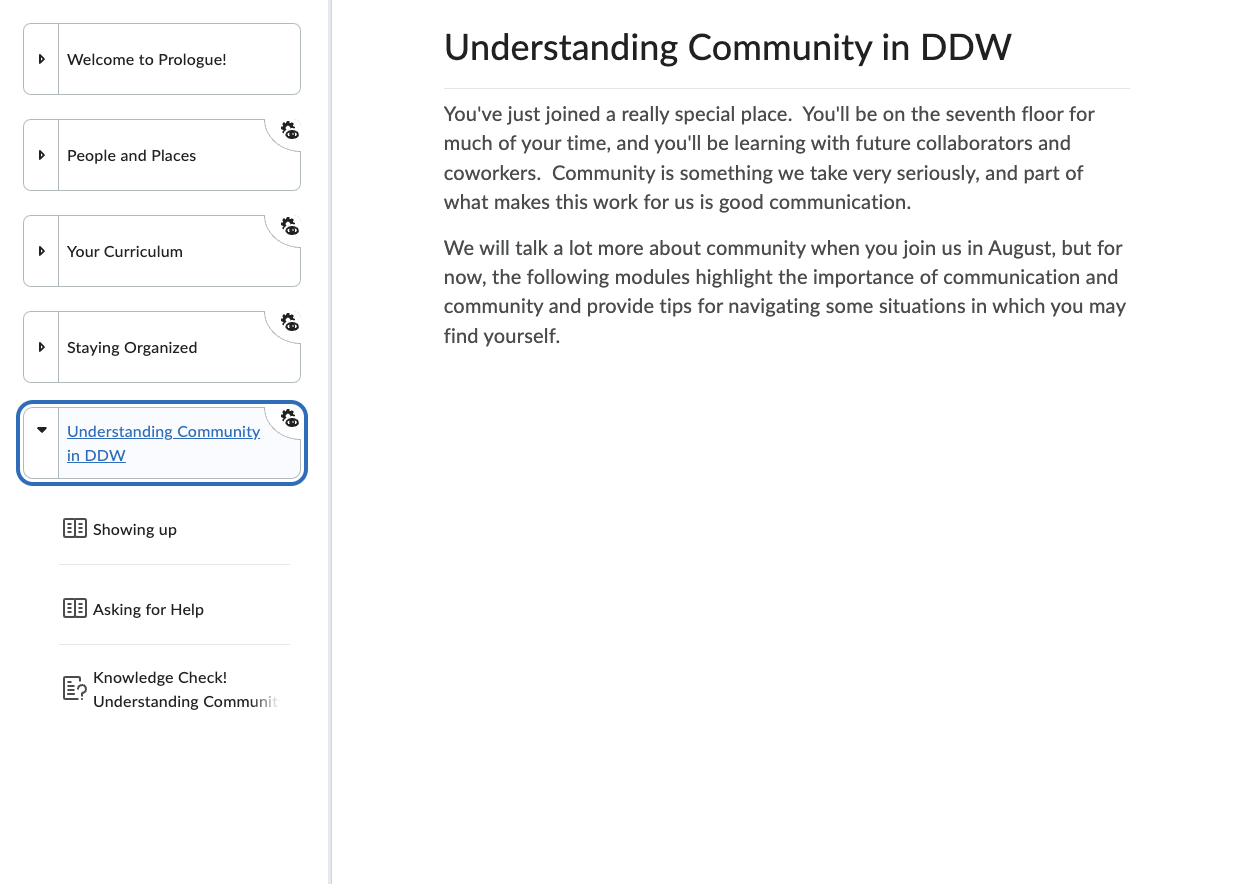Select the quiz icon next to Knowledge Check
This screenshot has width=1236, height=884.
(x=74, y=688)
